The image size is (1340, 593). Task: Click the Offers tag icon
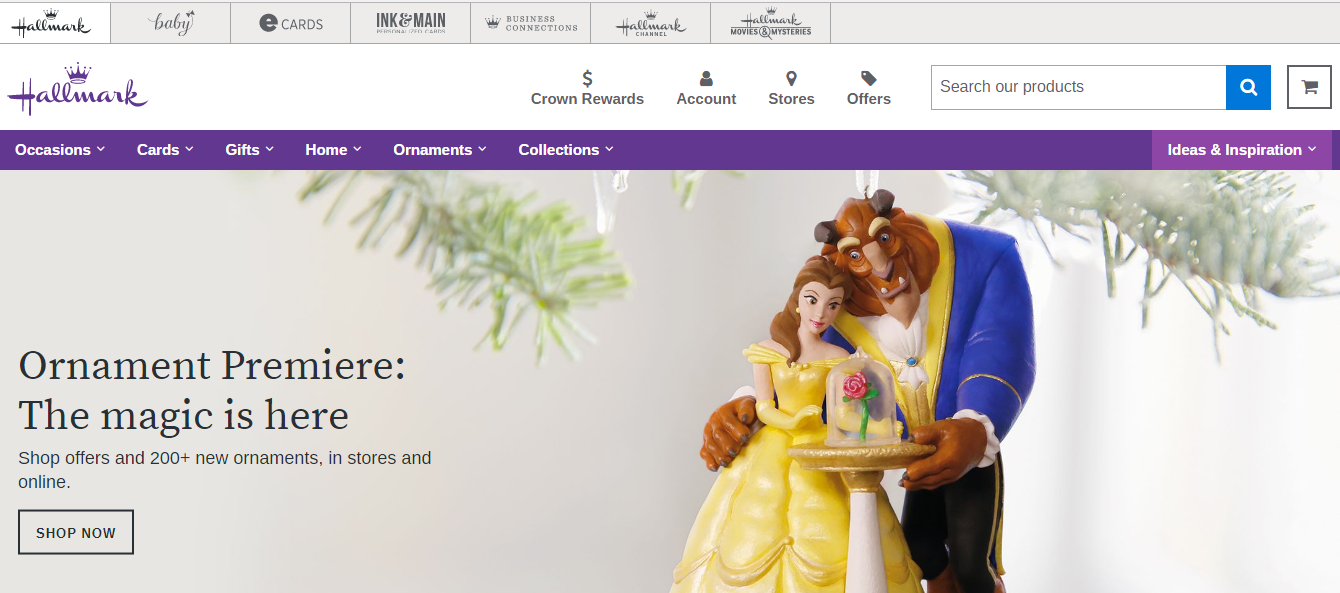(x=869, y=78)
